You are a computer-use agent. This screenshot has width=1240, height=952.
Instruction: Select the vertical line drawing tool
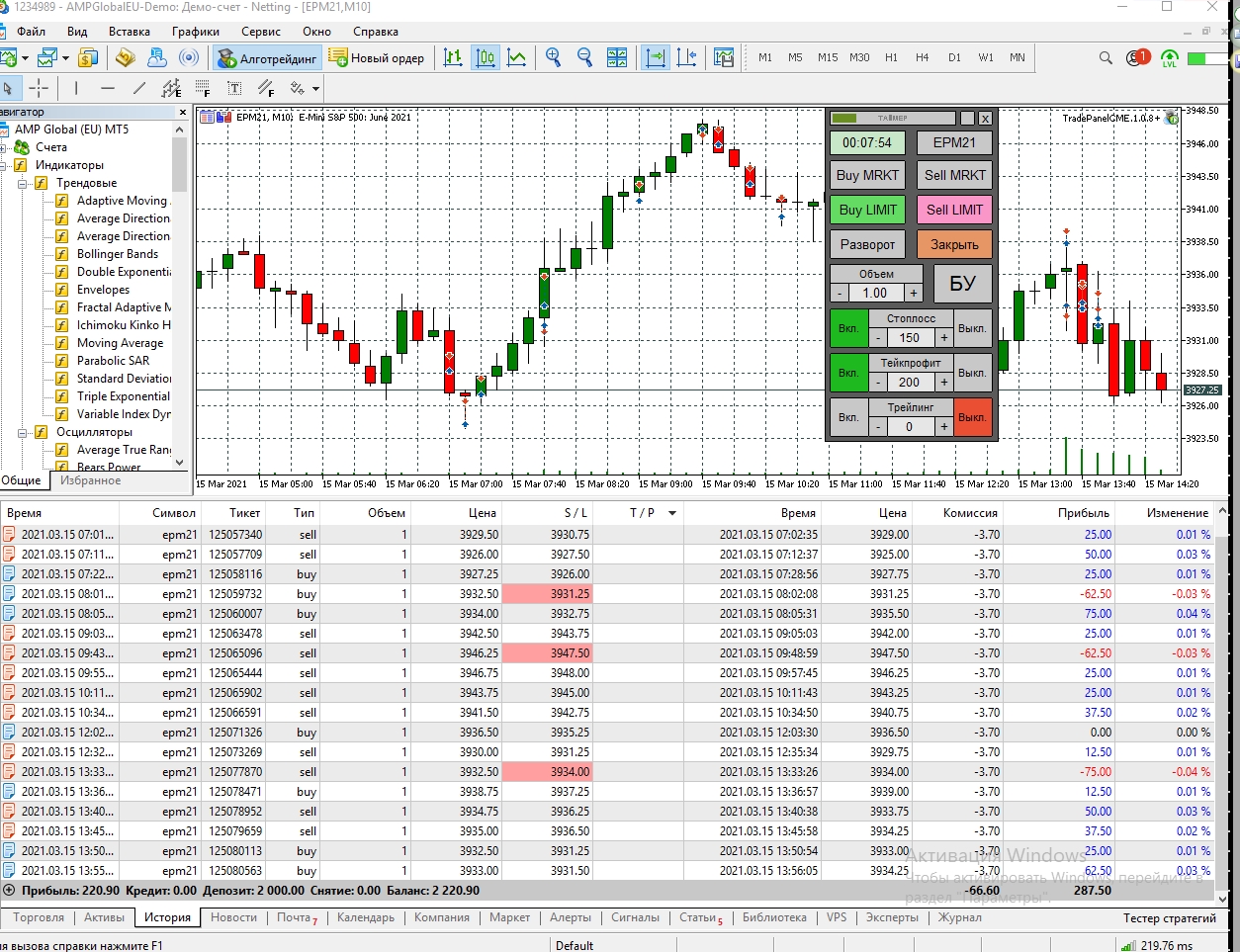76,88
